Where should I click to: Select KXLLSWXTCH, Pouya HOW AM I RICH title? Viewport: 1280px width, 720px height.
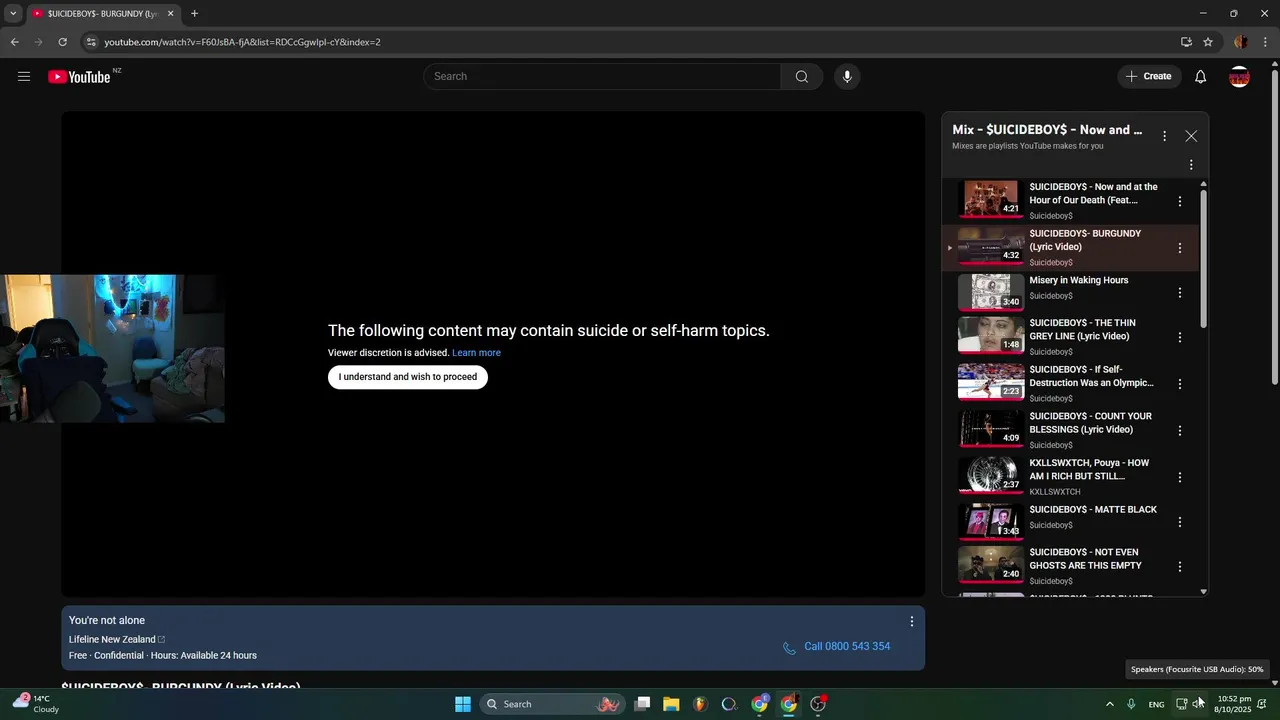pos(1090,470)
